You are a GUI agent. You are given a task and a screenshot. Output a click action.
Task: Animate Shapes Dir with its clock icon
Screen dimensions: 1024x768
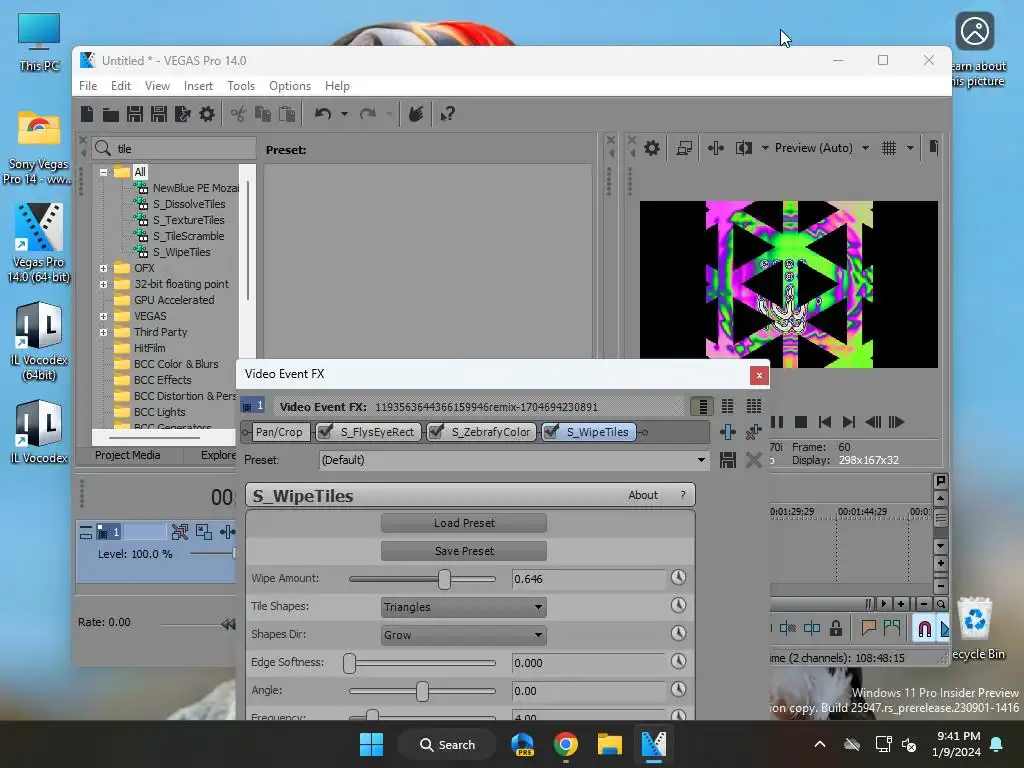tap(679, 633)
